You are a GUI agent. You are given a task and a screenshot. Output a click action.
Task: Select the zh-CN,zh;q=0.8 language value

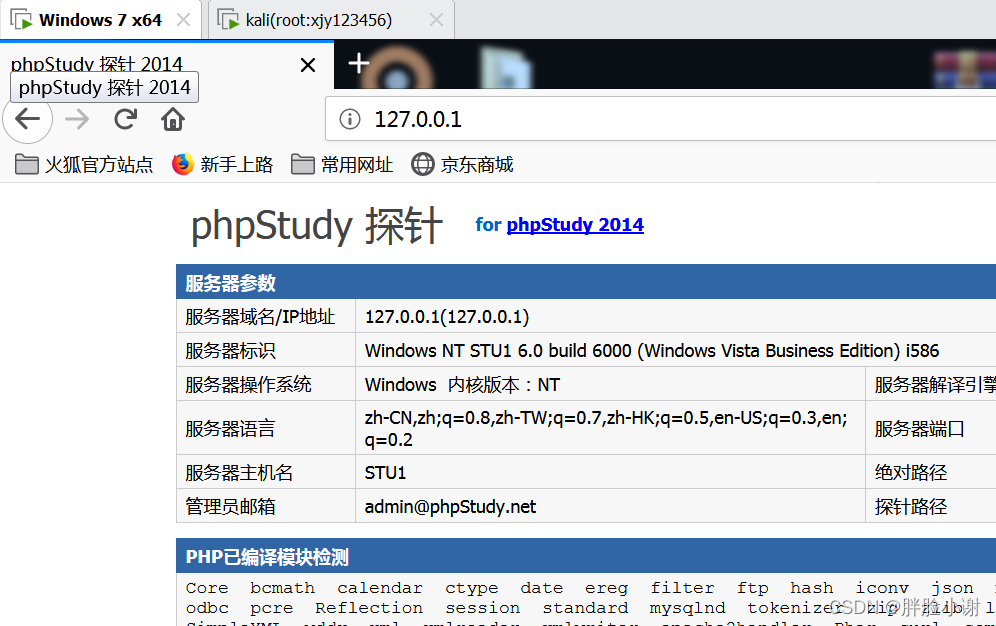610,428
